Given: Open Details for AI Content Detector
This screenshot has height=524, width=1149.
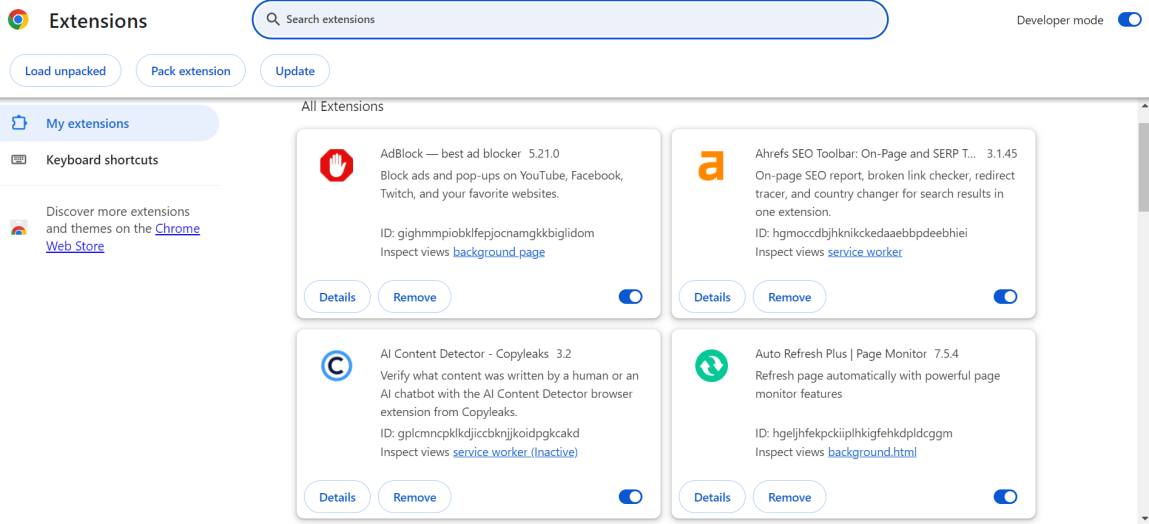Looking at the screenshot, I should click(x=337, y=497).
